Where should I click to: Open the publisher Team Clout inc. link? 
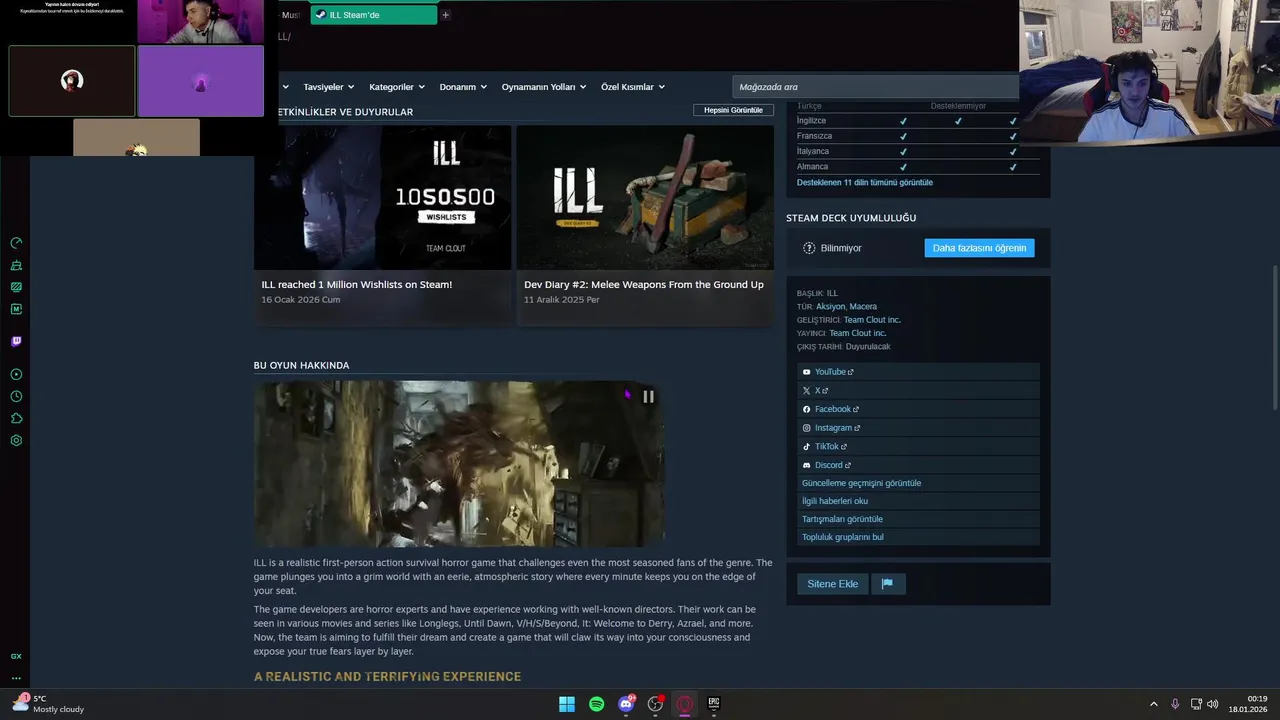coord(857,333)
